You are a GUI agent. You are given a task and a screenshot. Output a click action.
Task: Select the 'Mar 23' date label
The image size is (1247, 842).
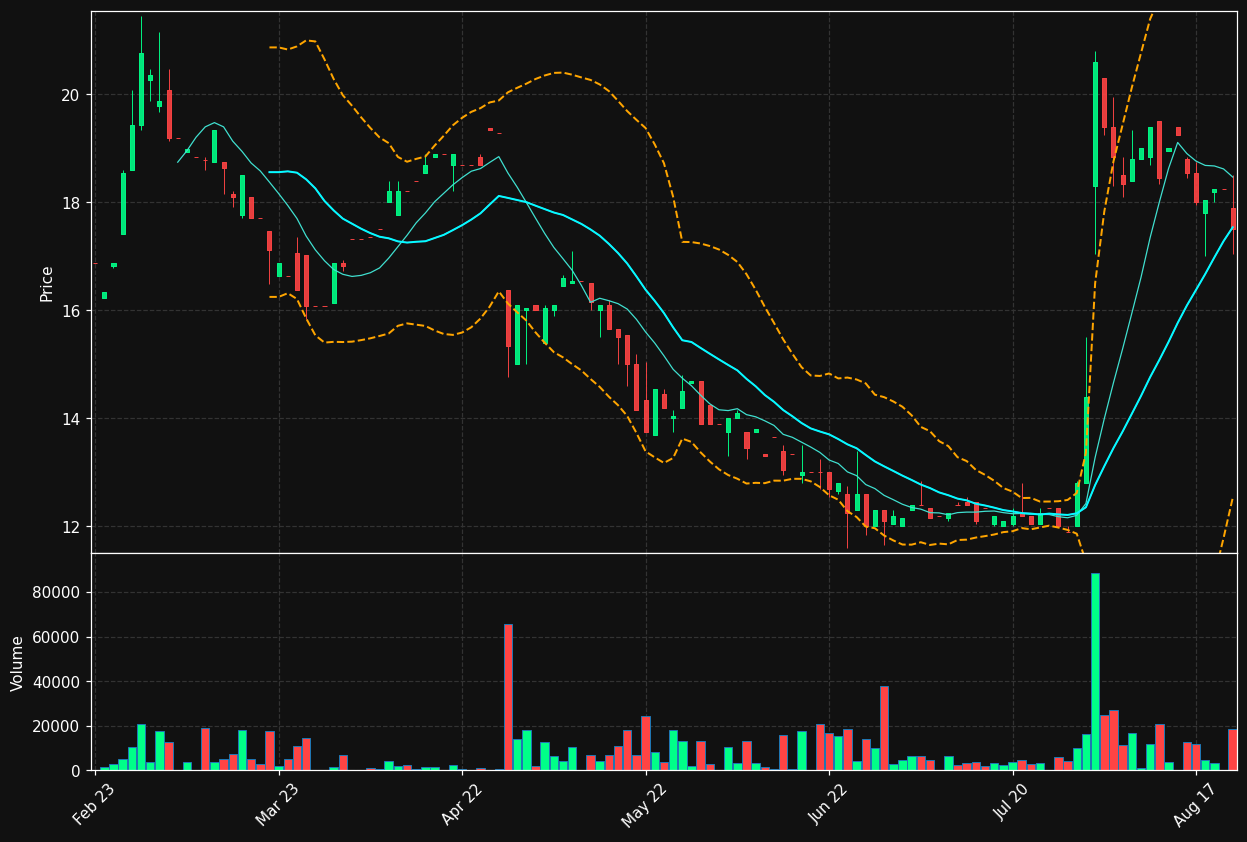277,804
